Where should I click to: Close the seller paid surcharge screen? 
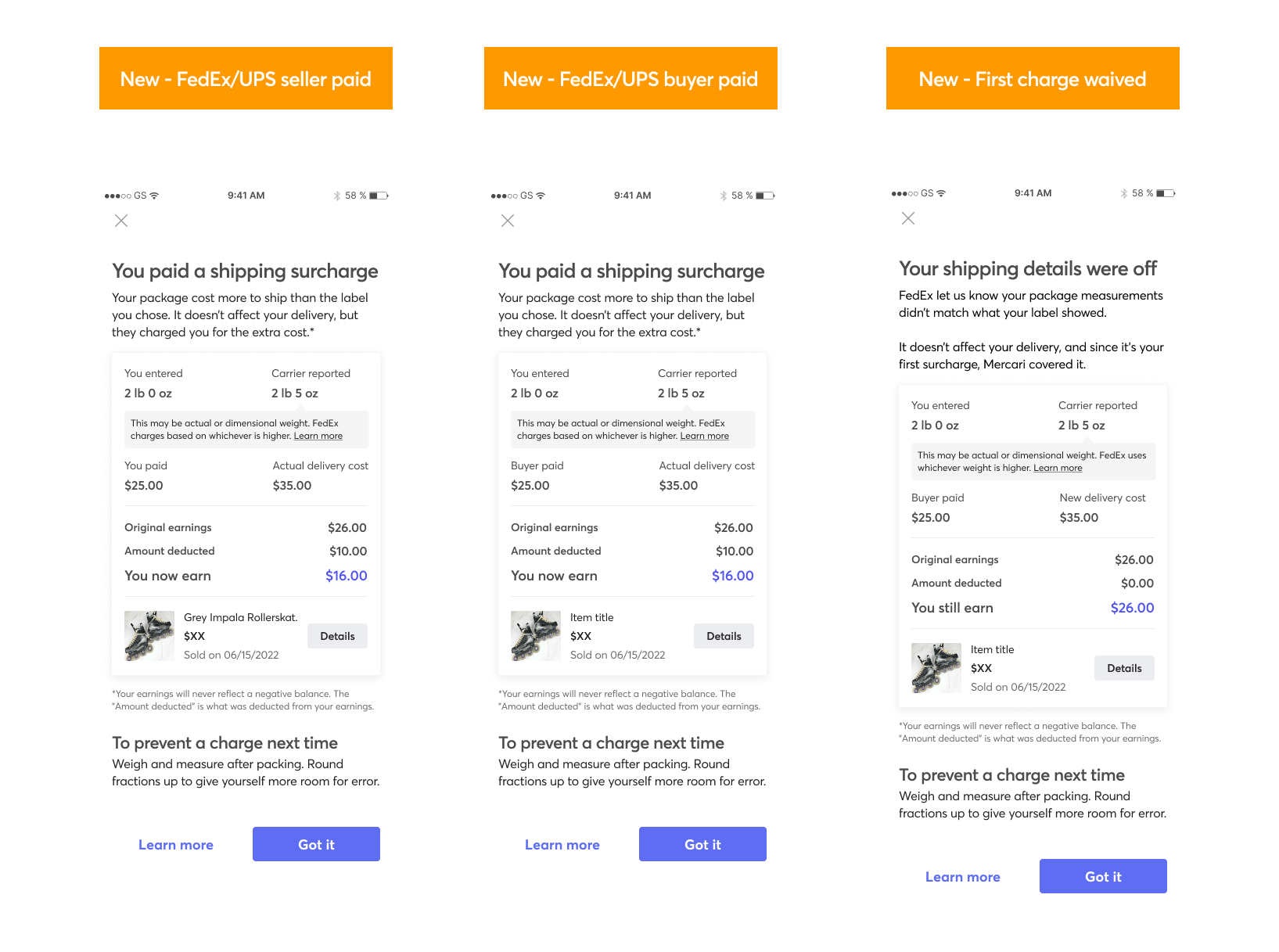tap(121, 221)
